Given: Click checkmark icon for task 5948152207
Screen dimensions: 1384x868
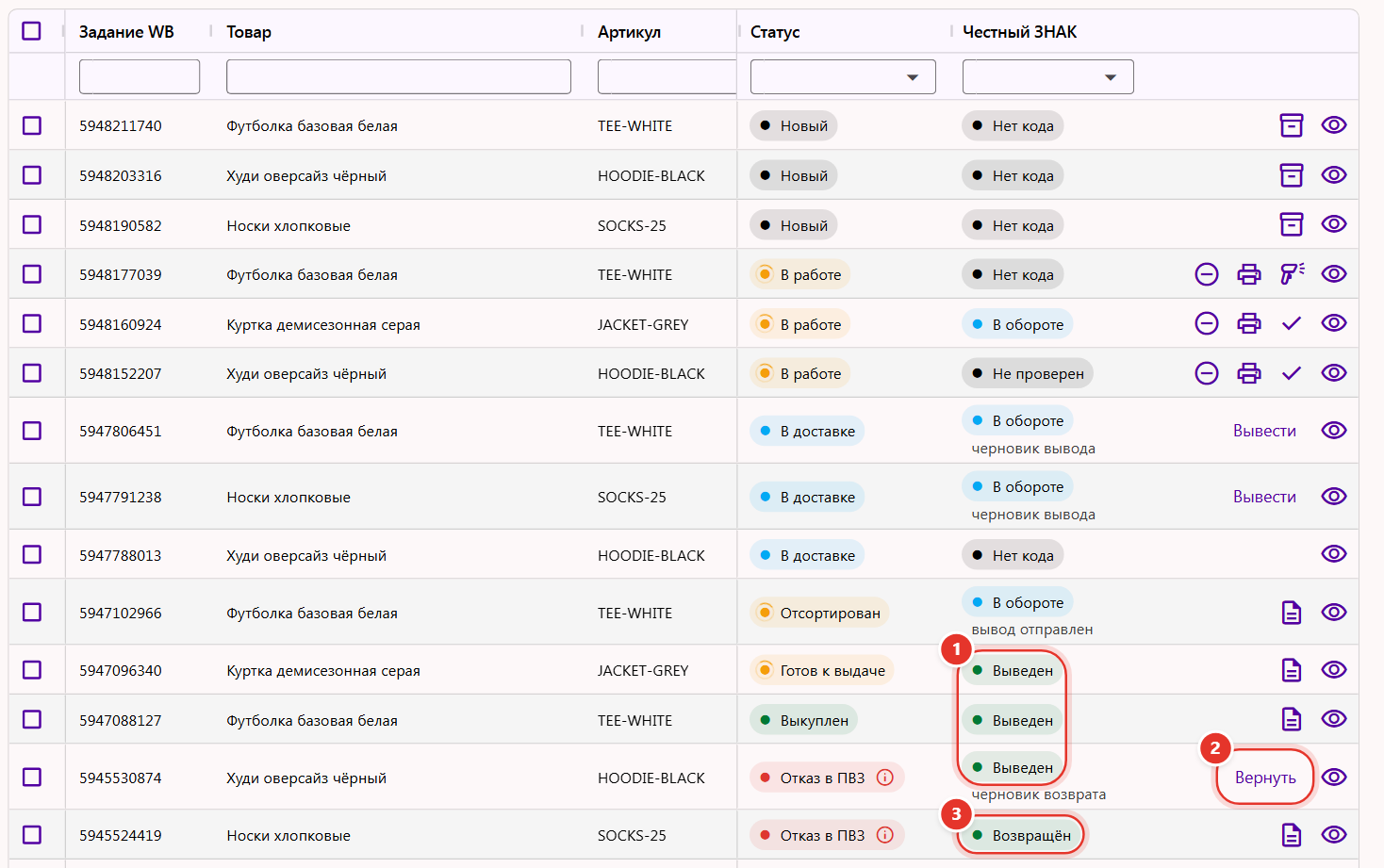Looking at the screenshot, I should coord(1292,373).
